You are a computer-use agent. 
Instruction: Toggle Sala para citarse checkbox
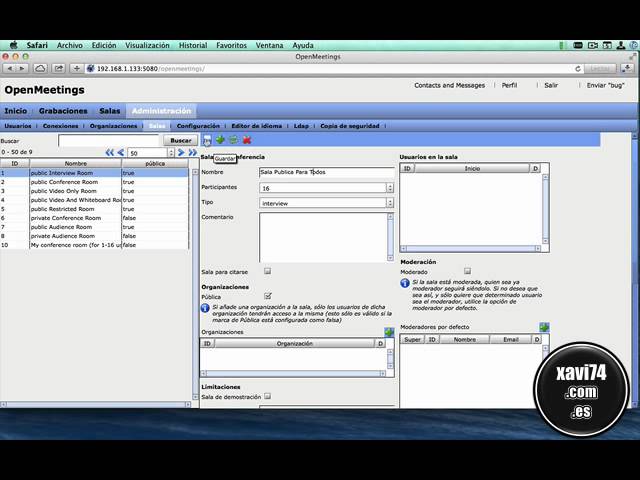[267, 271]
